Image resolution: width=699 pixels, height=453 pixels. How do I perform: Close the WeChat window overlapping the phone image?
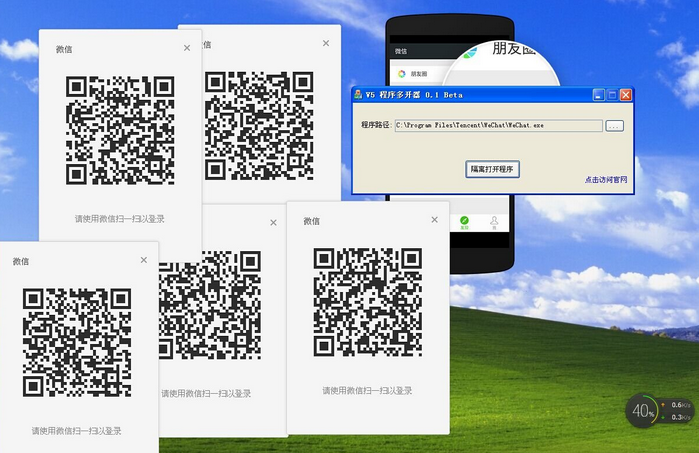(x=435, y=220)
